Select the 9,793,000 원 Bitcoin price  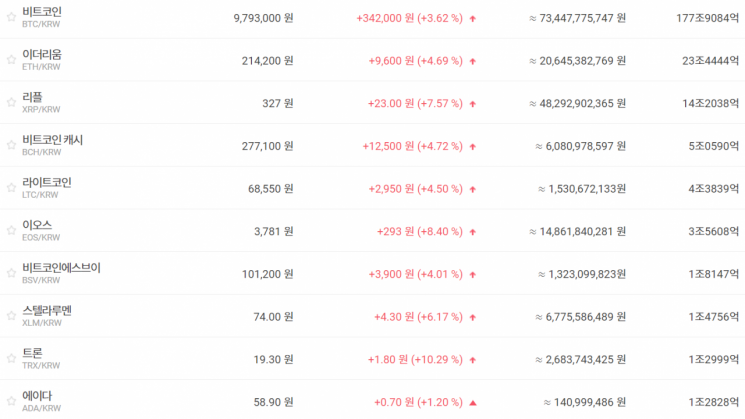pyautogui.click(x=263, y=18)
